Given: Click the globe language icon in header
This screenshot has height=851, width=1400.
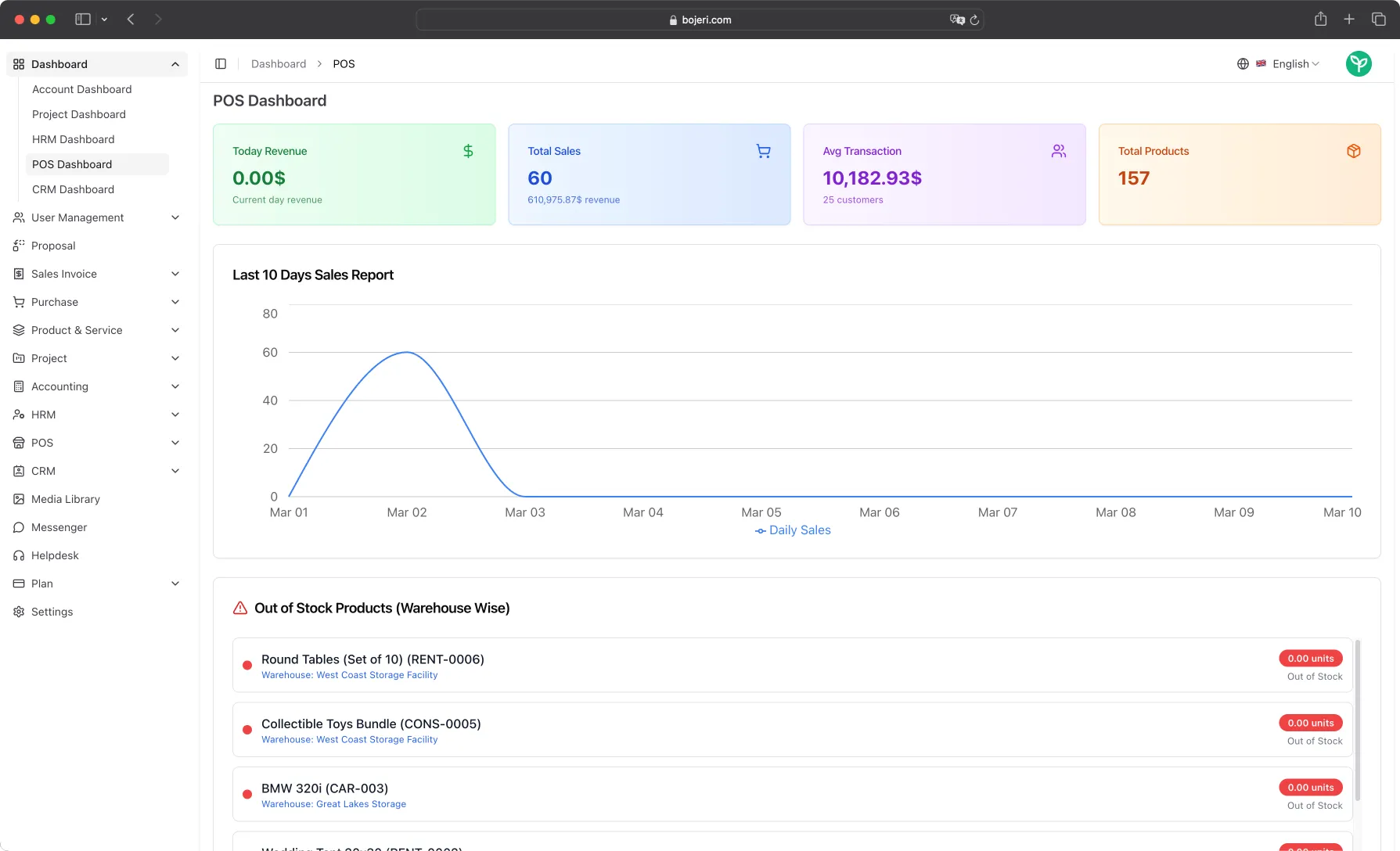Looking at the screenshot, I should point(1243,63).
